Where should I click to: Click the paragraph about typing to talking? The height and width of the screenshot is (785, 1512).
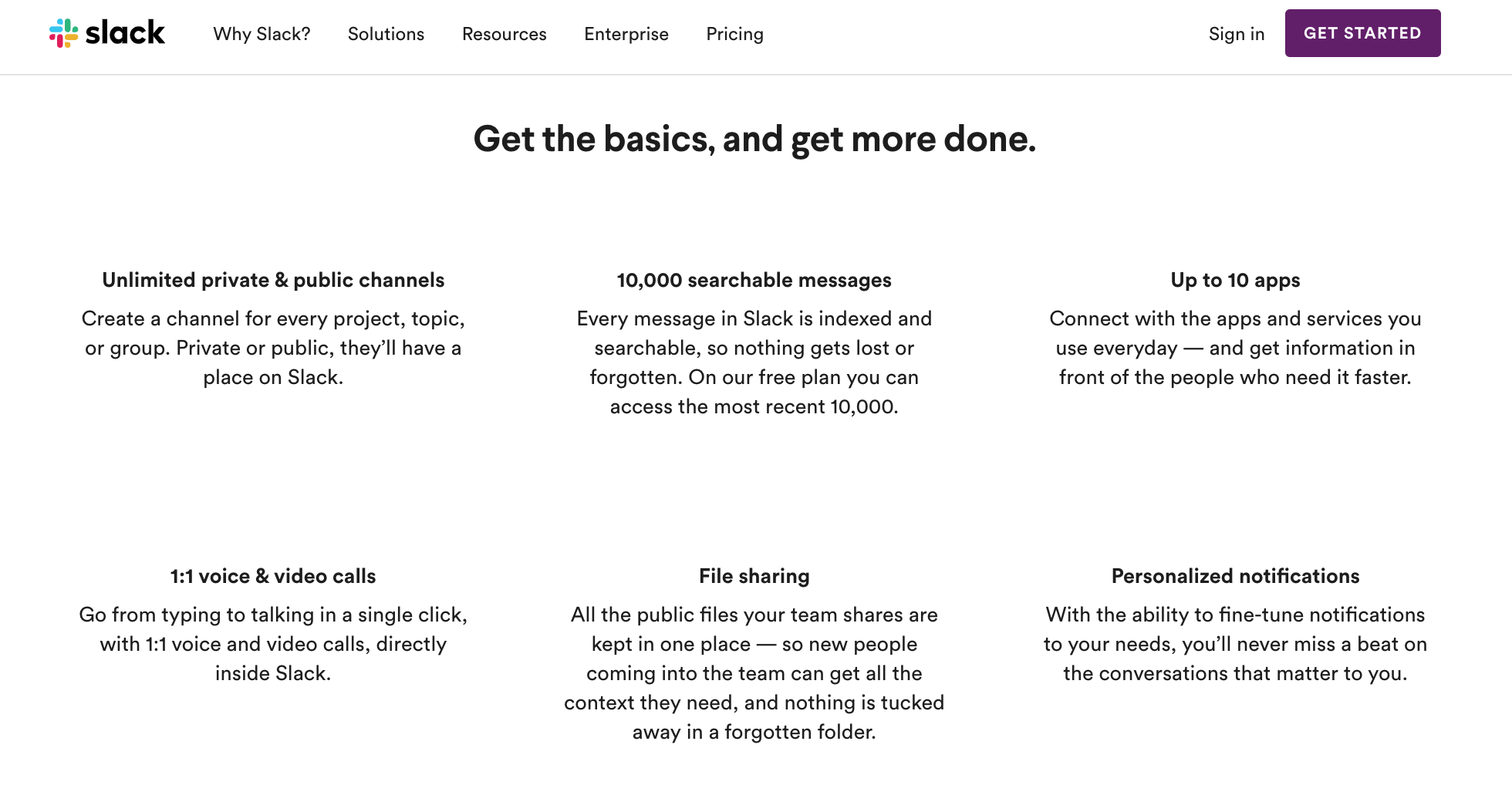273,644
